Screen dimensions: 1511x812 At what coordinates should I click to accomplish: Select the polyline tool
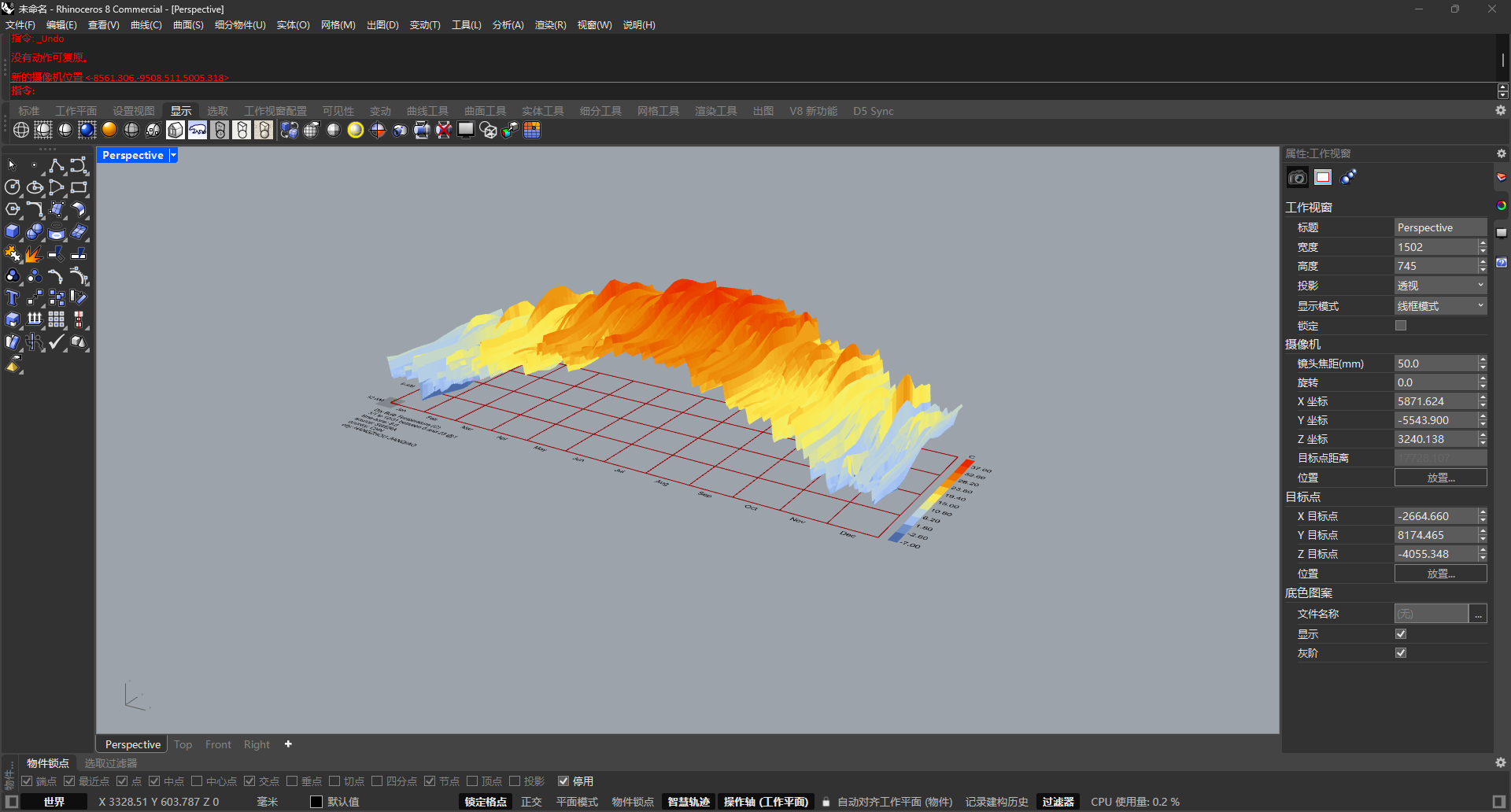(56, 165)
